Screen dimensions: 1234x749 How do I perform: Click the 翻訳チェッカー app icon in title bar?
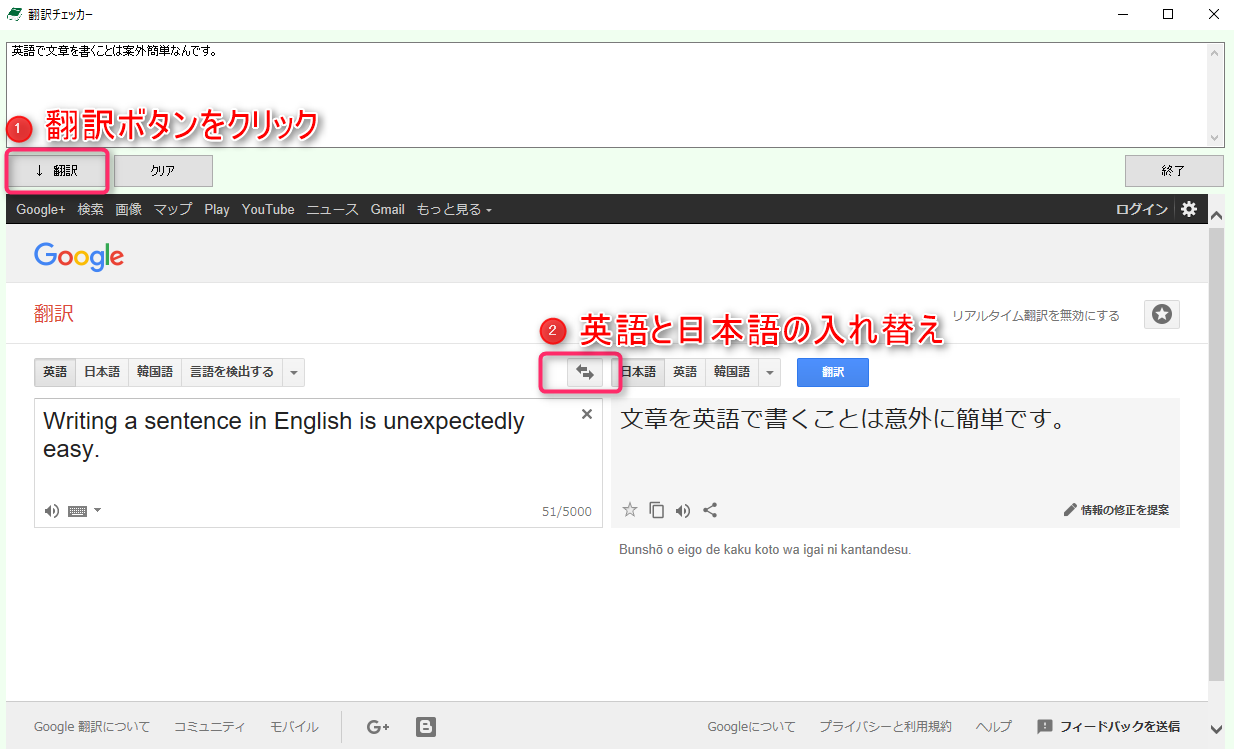click(x=15, y=15)
